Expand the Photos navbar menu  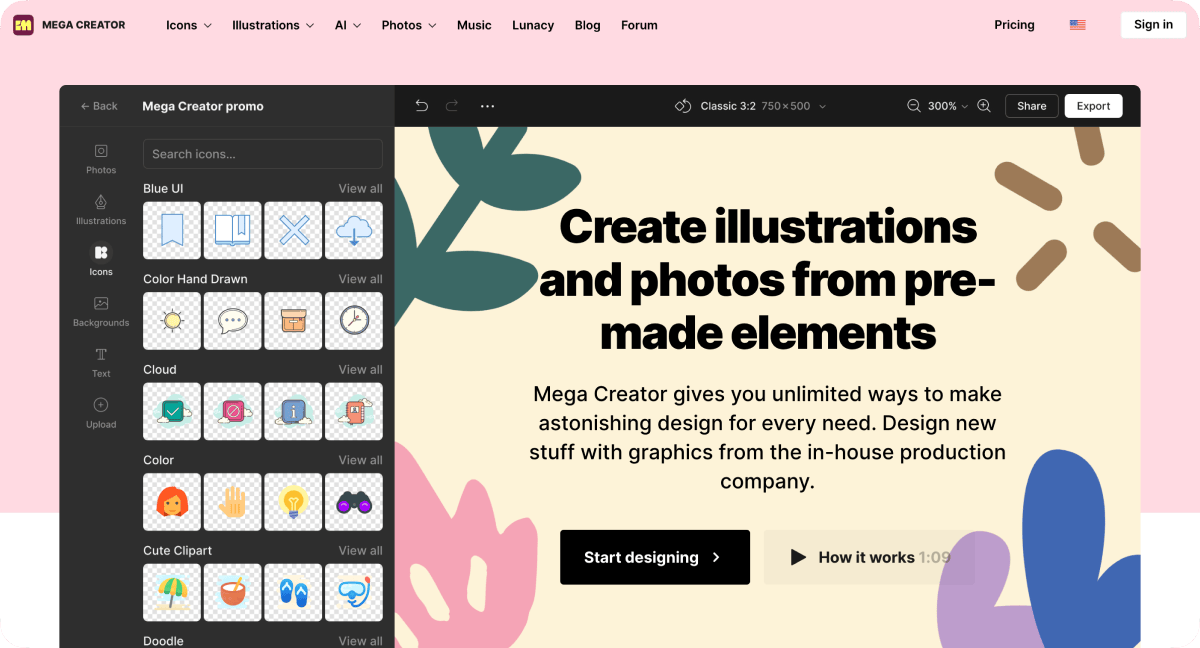(409, 25)
